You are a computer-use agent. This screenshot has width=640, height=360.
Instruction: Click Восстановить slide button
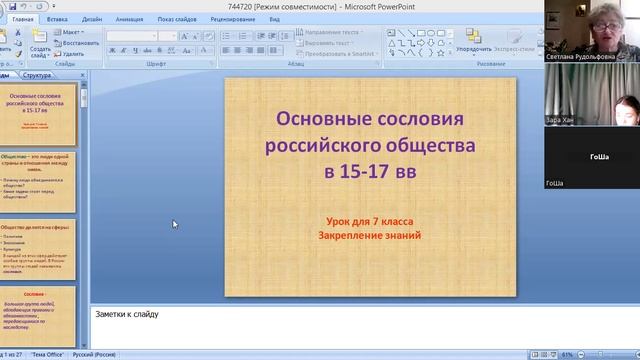pyautogui.click(x=76, y=43)
